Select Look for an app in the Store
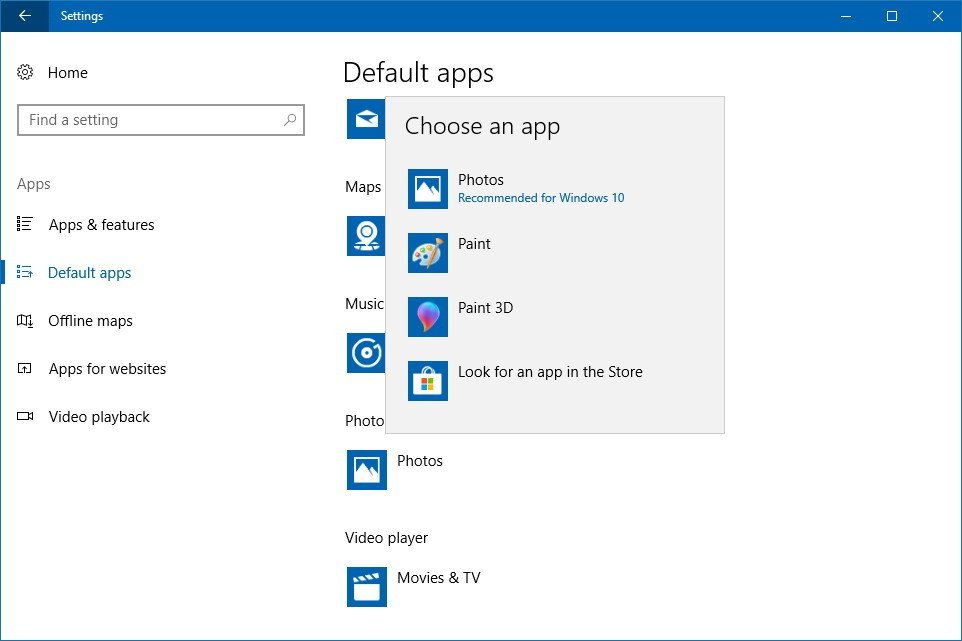 [x=550, y=371]
